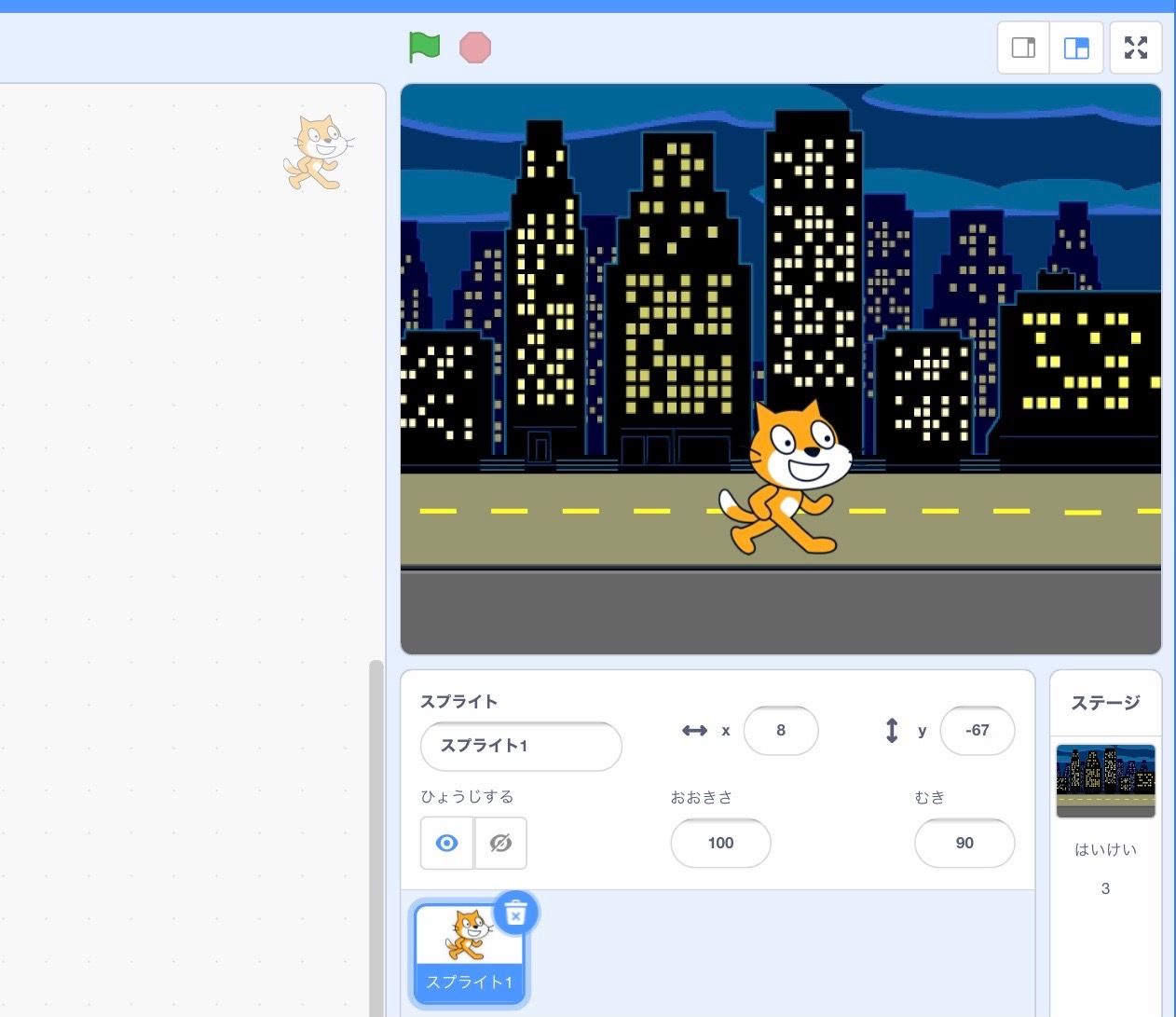Delete スプライト1 using the trash icon

click(x=516, y=914)
